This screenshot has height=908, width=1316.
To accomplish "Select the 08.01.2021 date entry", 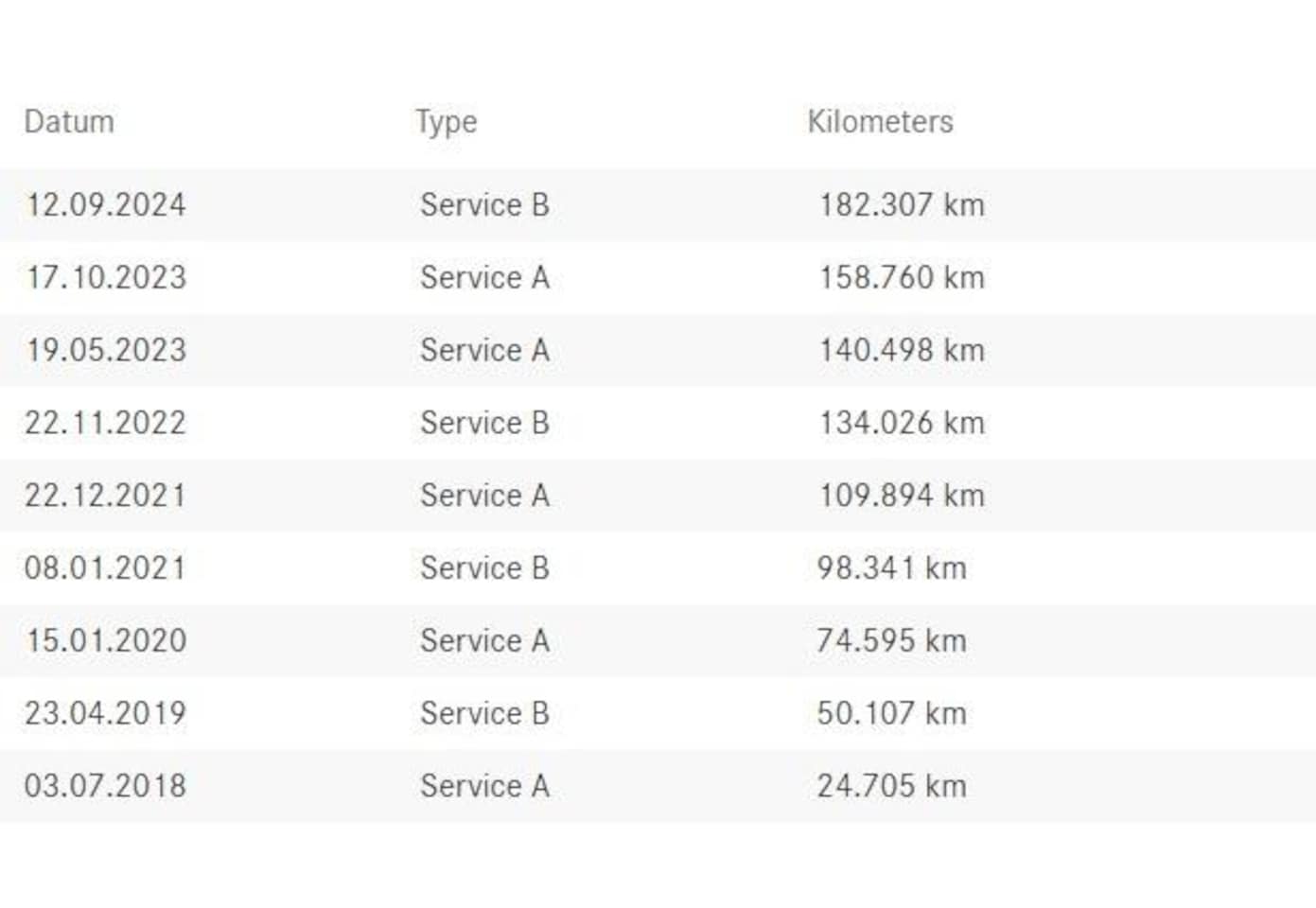I will (105, 568).
